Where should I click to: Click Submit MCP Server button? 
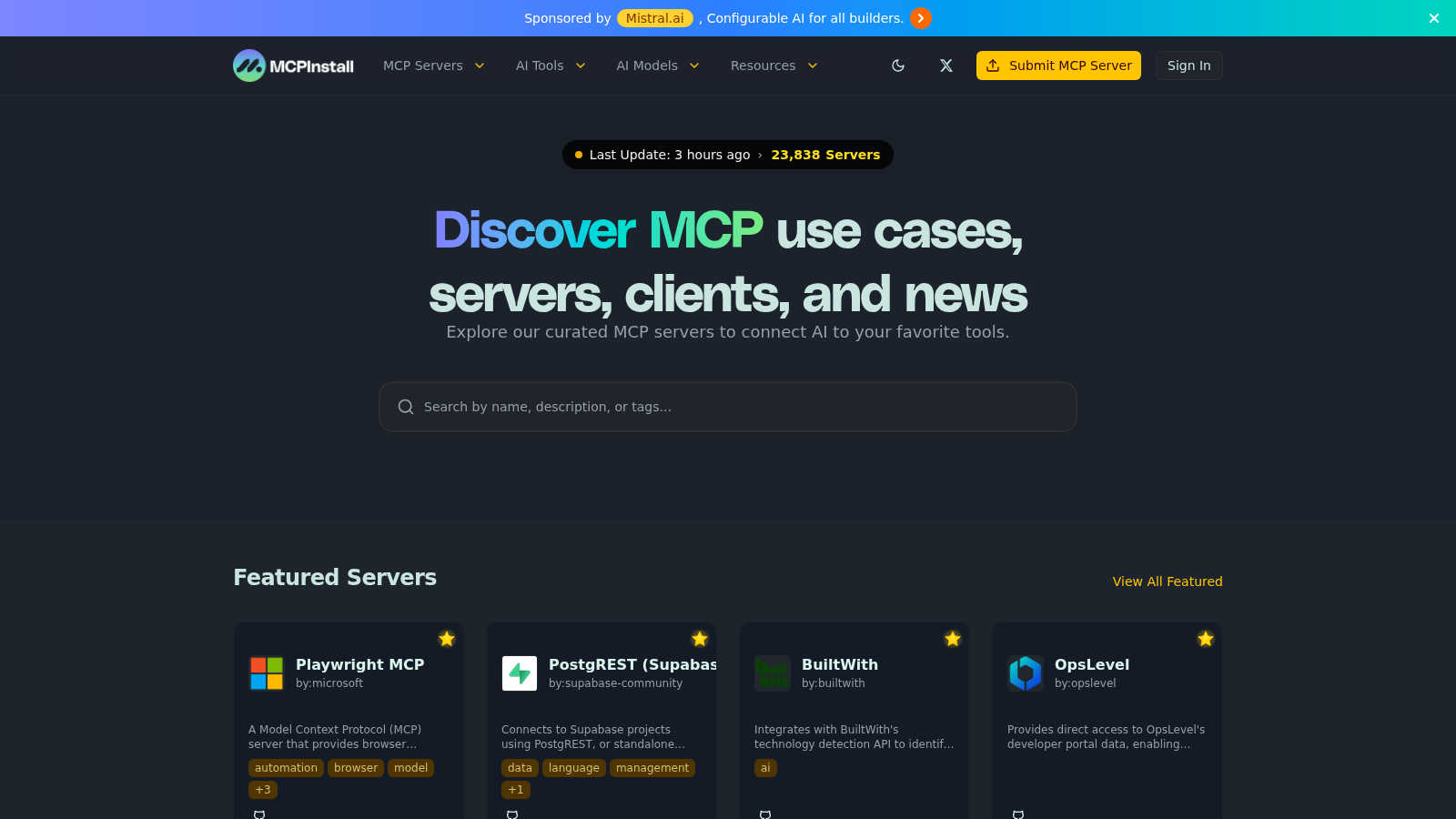[1058, 66]
